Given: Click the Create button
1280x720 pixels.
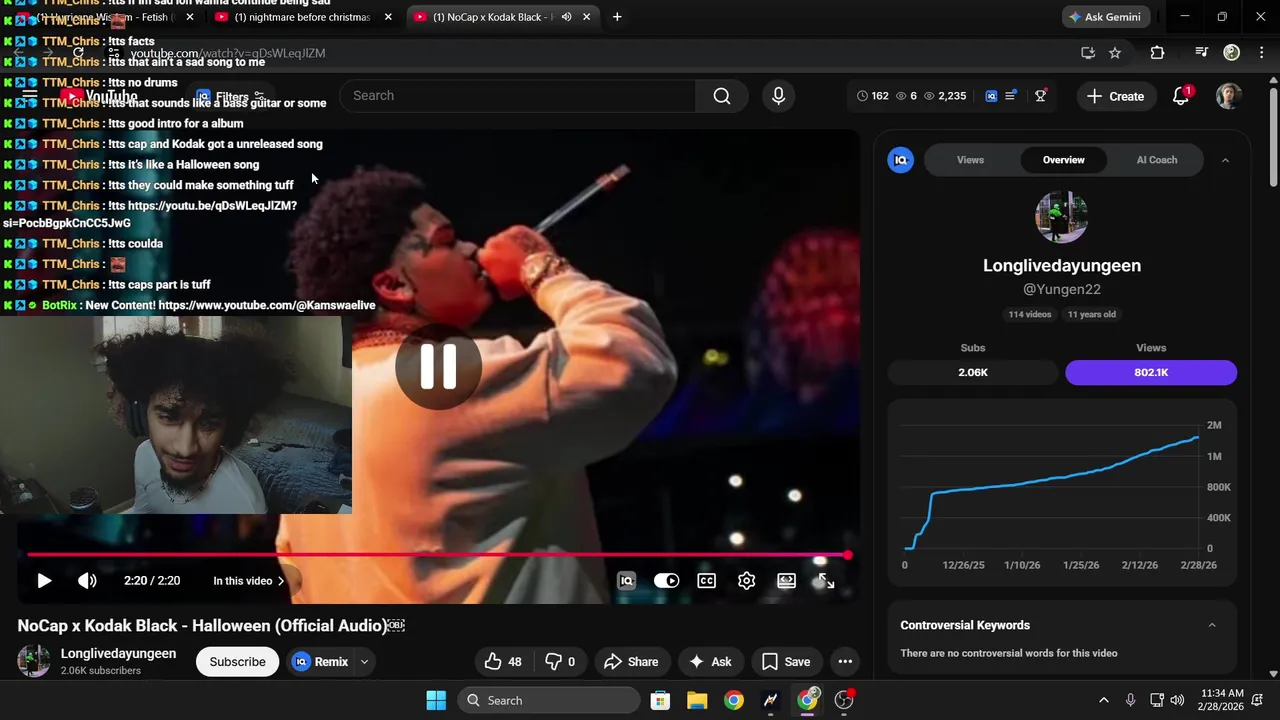Looking at the screenshot, I should point(1115,96).
